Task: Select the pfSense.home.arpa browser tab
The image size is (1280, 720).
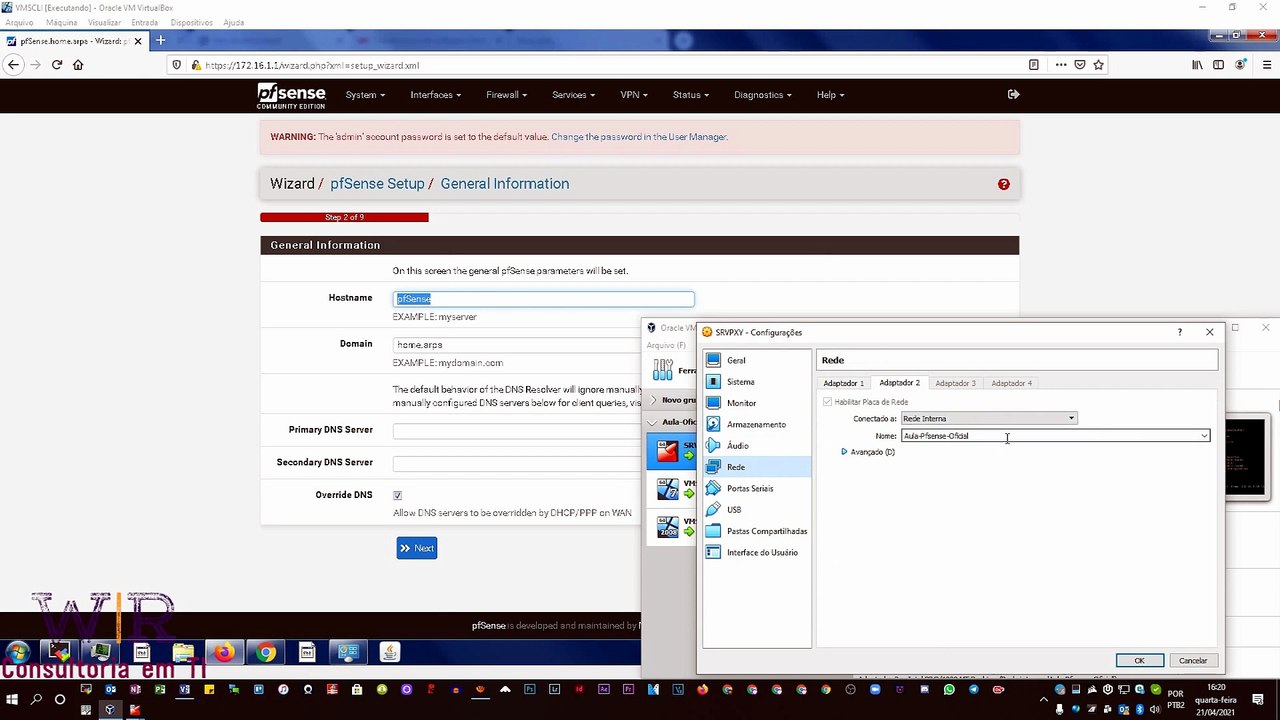Action: click(73, 41)
